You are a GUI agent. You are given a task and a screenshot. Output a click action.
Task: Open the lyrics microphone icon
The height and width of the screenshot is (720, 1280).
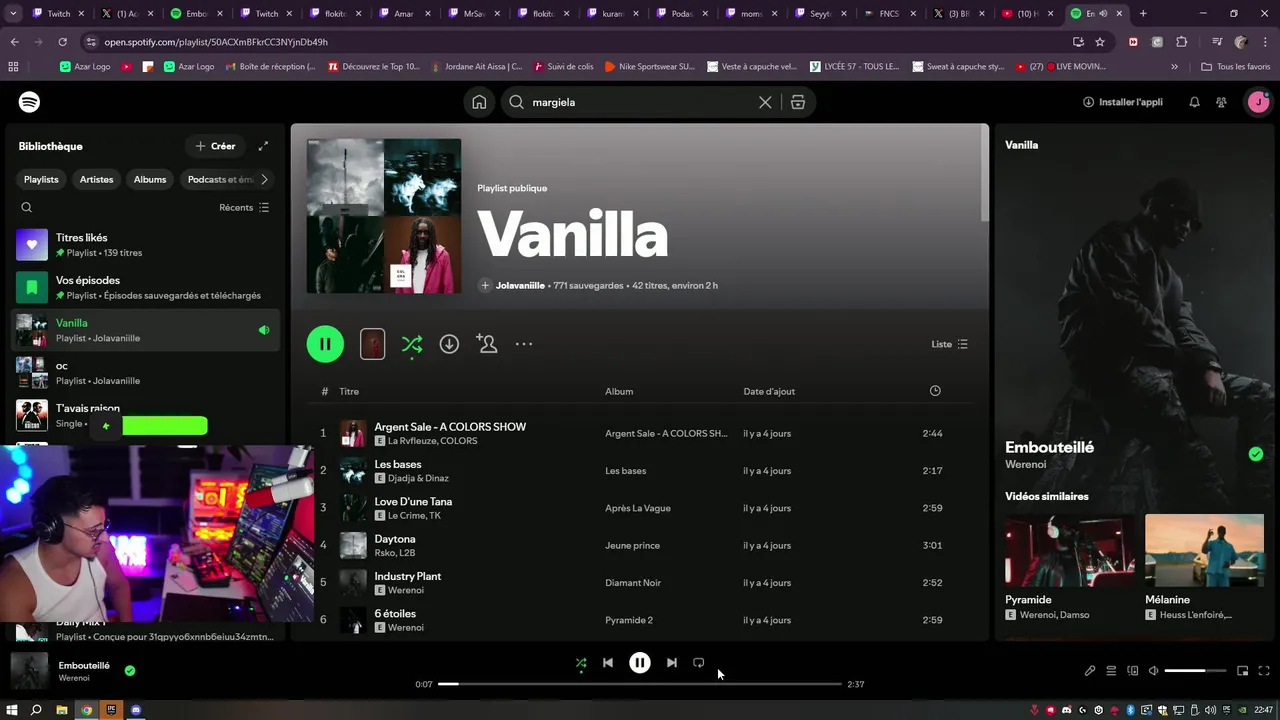[1090, 671]
